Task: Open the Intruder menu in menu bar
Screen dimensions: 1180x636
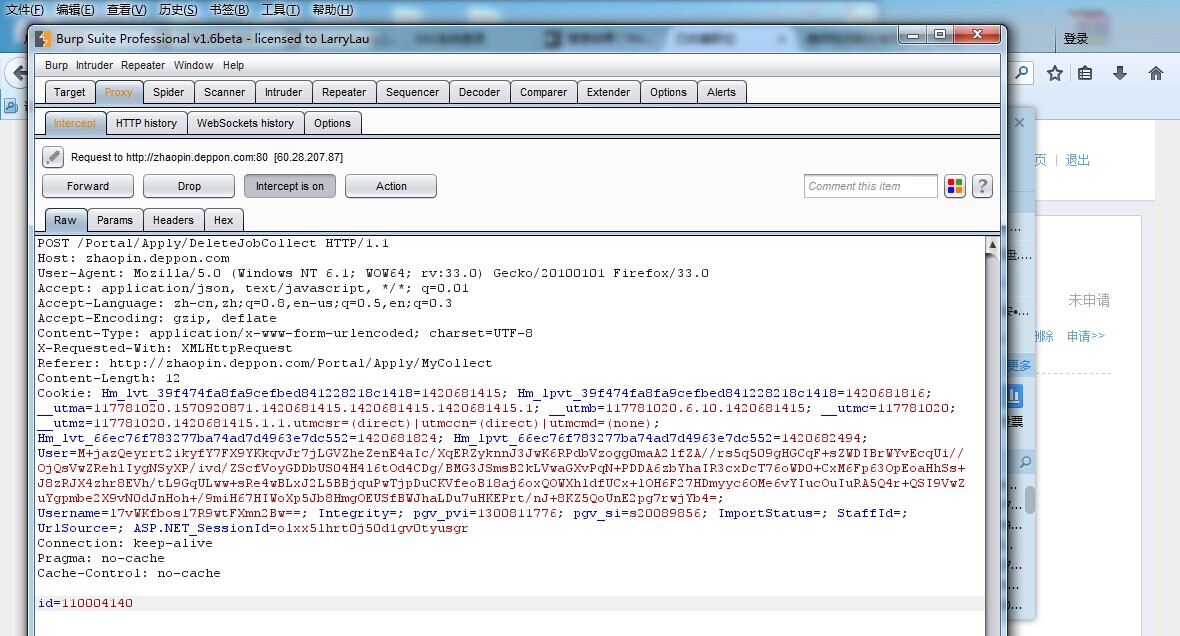Action: click(94, 65)
